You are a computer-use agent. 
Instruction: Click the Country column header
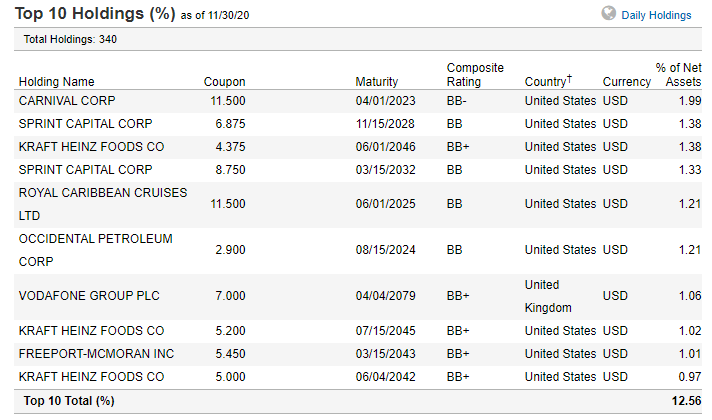(x=548, y=81)
